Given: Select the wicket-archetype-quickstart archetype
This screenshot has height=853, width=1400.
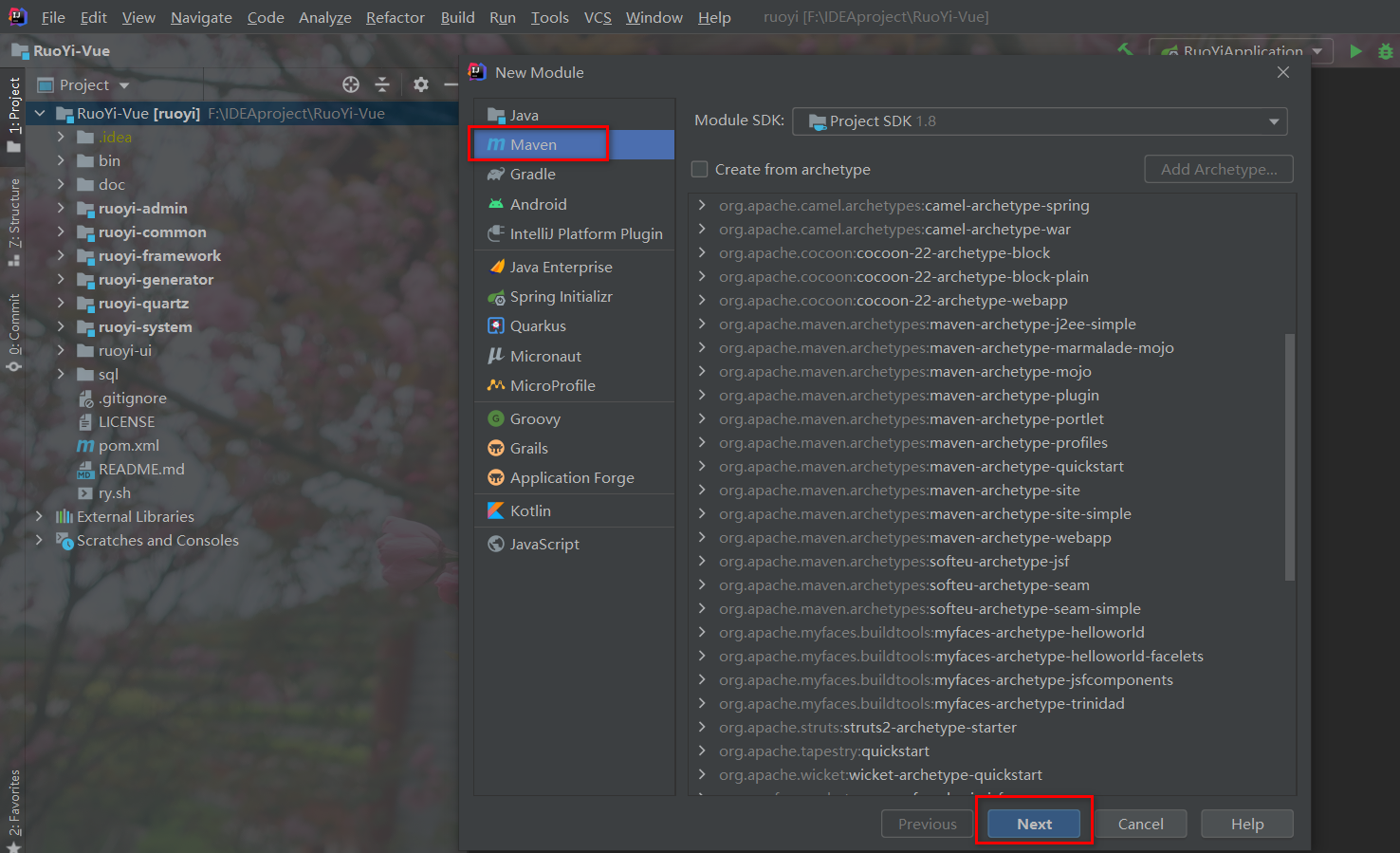Looking at the screenshot, I should point(880,774).
